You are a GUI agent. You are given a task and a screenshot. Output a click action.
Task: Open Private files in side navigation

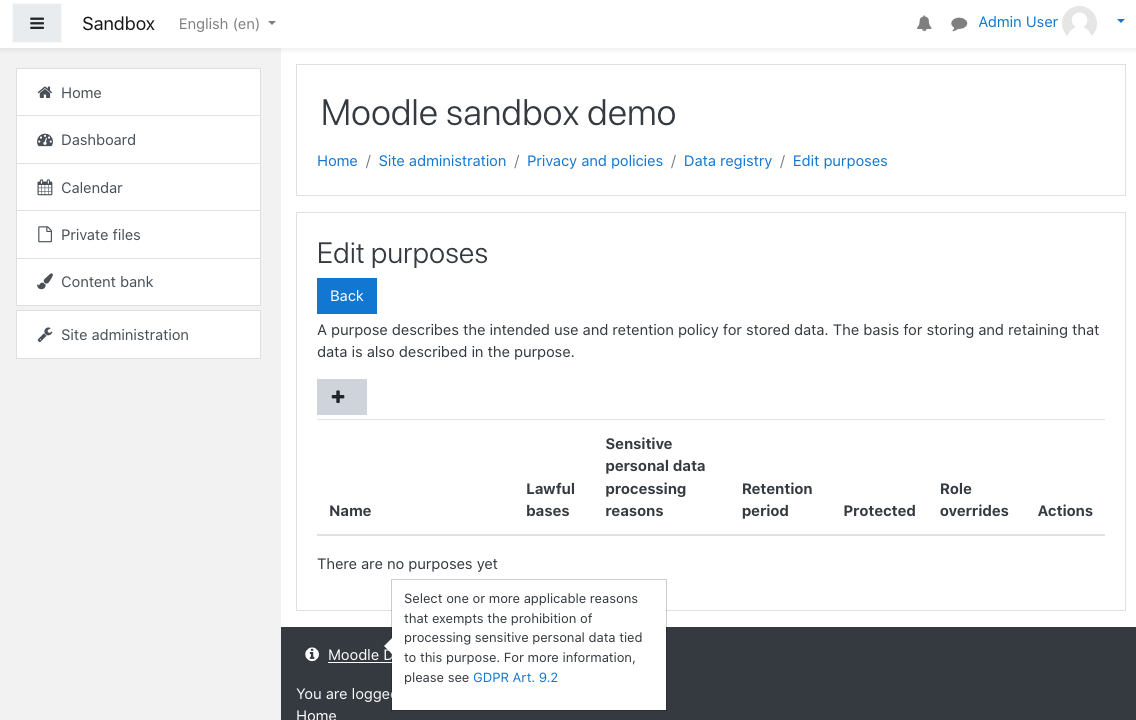138,235
